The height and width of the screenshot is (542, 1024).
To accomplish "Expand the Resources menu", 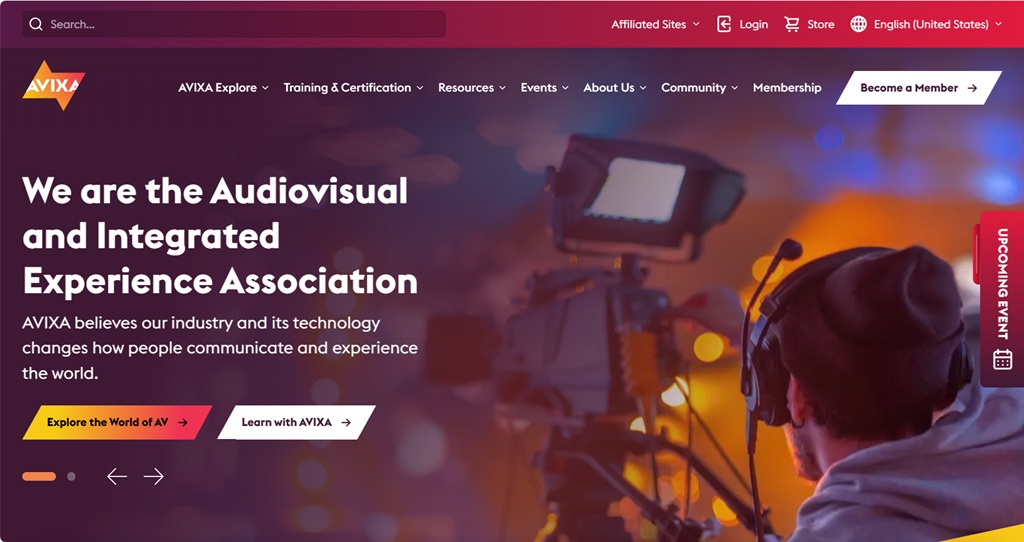I will coord(472,88).
